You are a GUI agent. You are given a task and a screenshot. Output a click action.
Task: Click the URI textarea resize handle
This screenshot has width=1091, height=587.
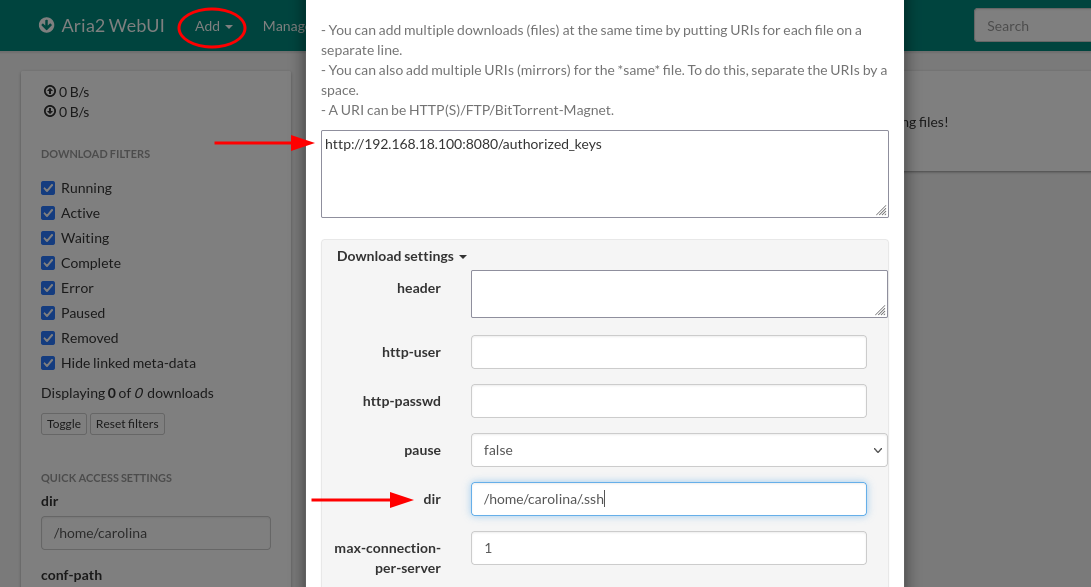point(881,210)
